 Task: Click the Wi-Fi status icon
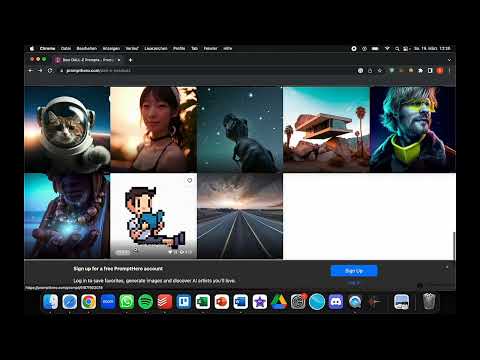(x=387, y=49)
